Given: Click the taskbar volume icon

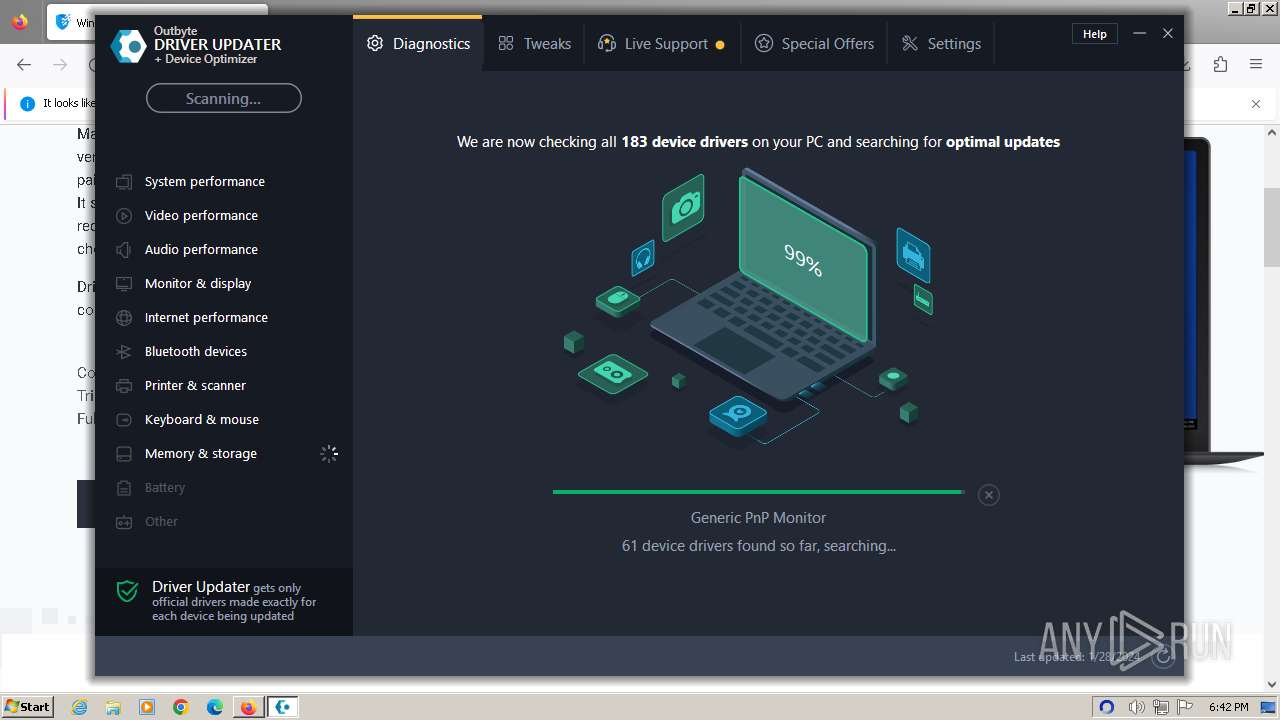Looking at the screenshot, I should point(1136,707).
